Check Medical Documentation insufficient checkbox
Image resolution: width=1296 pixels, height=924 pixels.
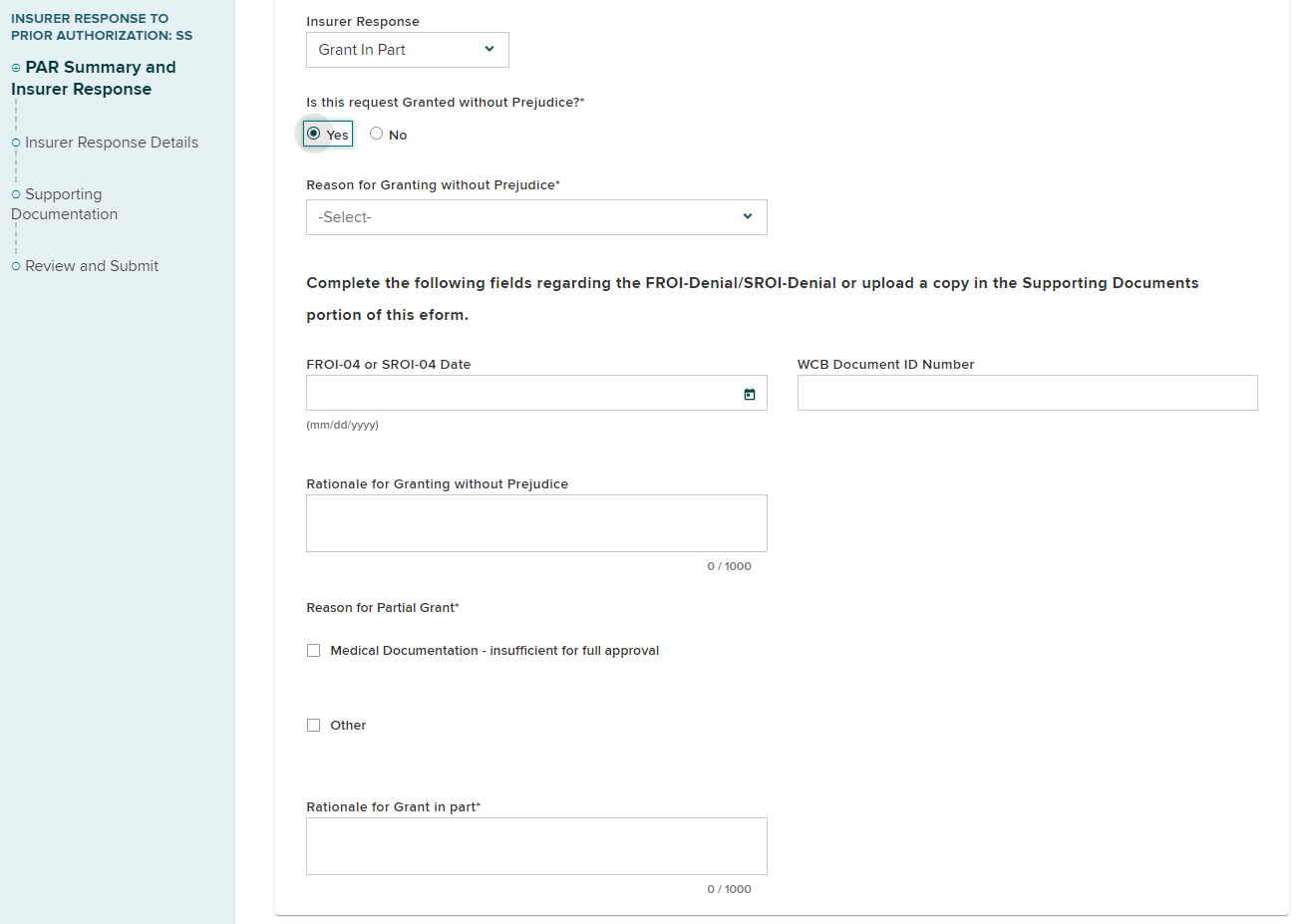[x=313, y=651]
